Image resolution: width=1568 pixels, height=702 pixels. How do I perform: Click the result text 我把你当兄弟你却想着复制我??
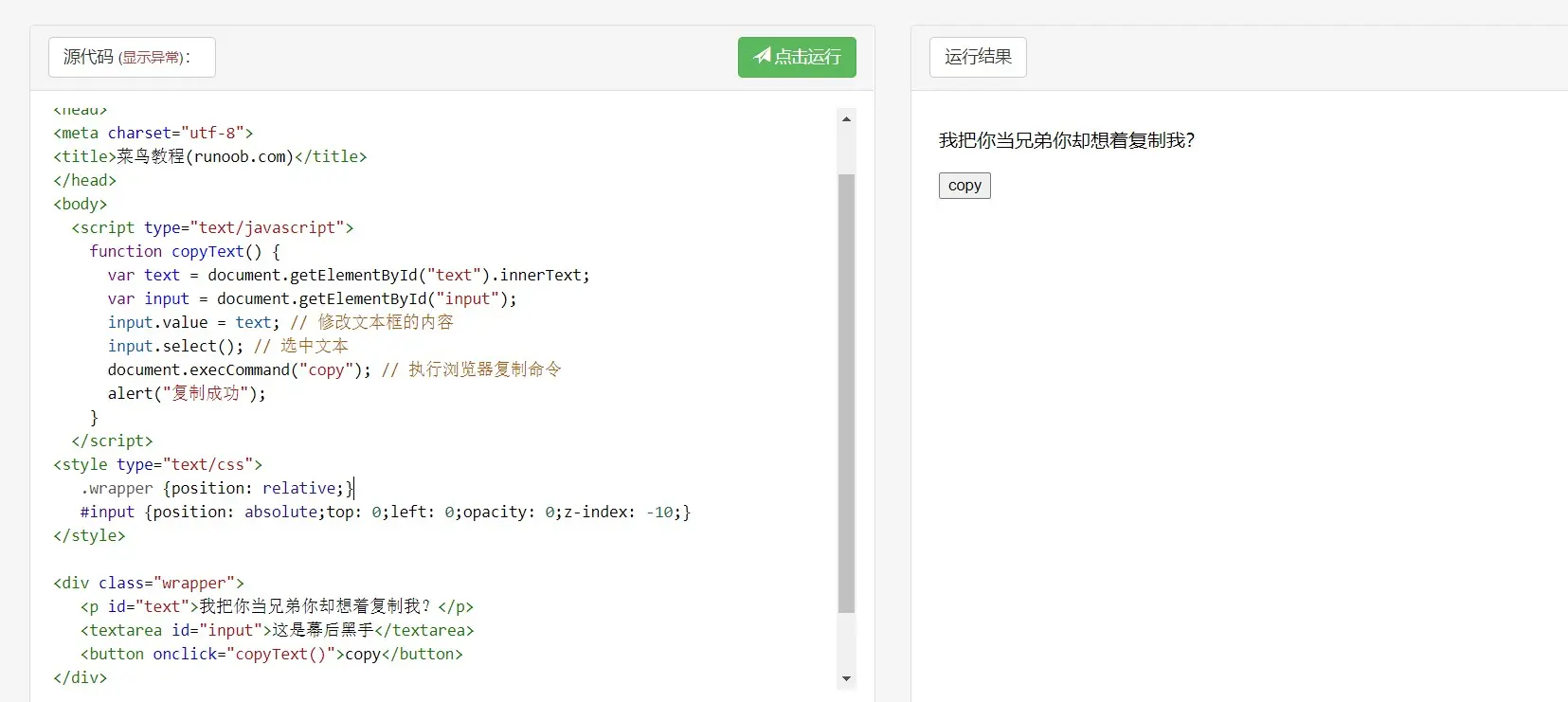point(1067,140)
